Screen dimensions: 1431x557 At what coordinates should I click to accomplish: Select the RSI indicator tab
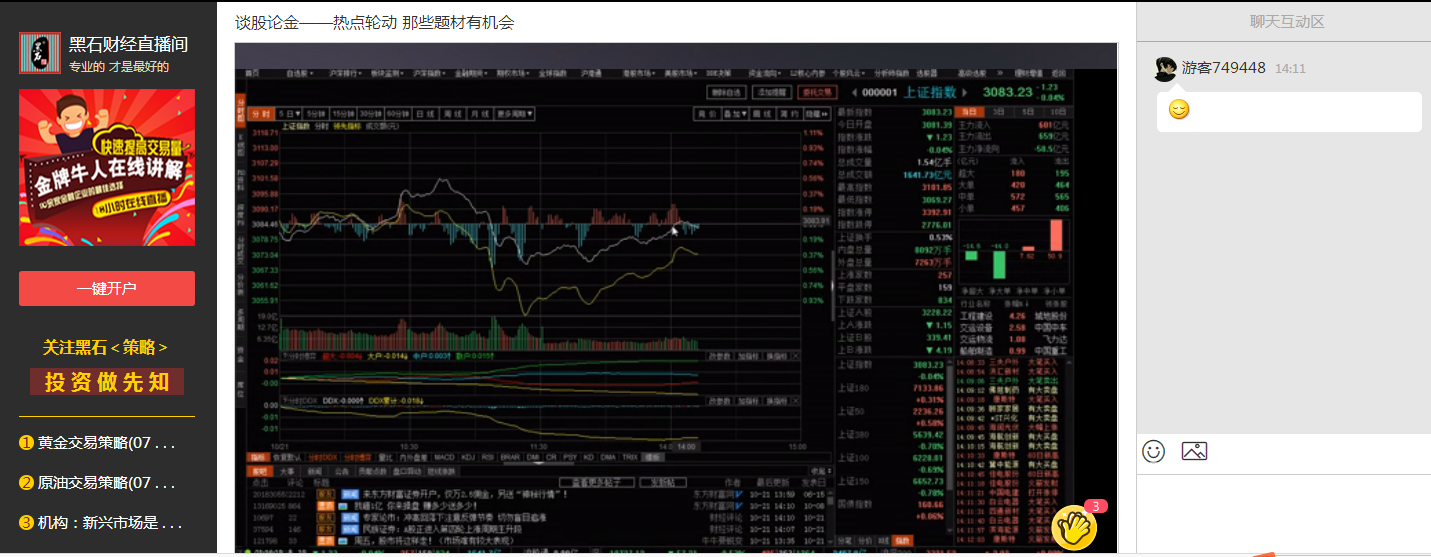click(x=487, y=457)
